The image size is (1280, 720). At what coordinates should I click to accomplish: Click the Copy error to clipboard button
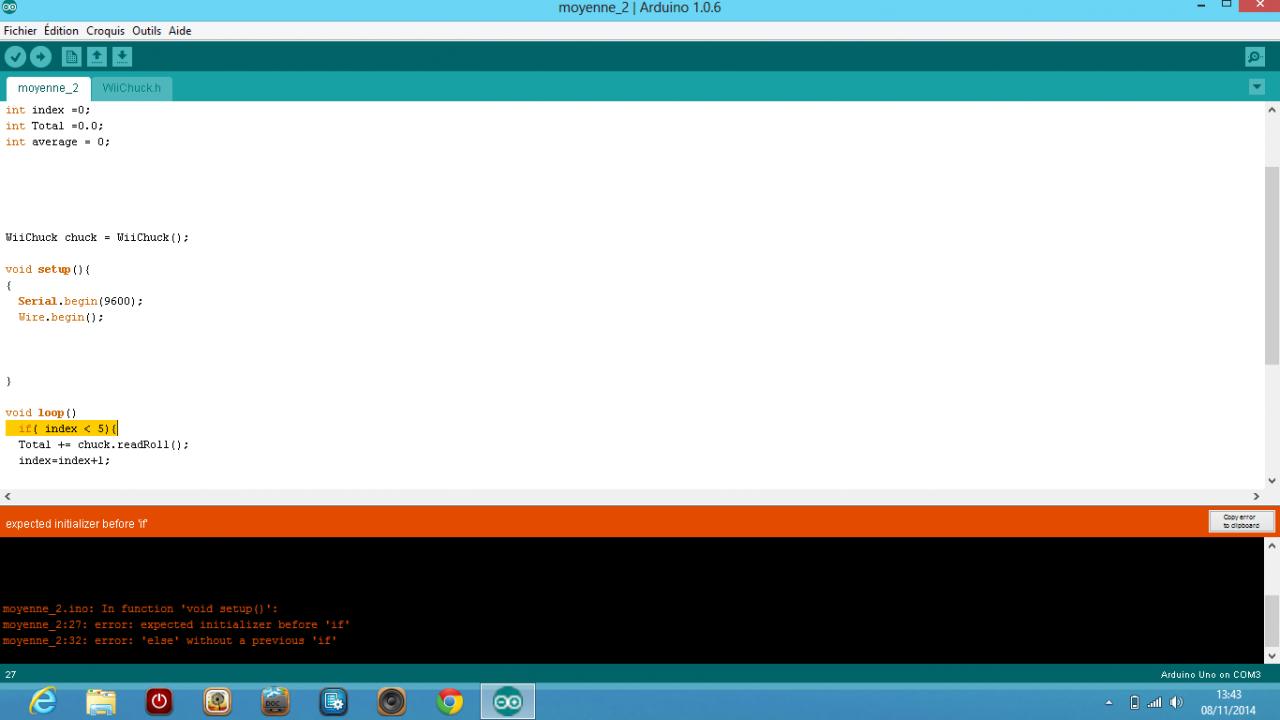pos(1241,521)
